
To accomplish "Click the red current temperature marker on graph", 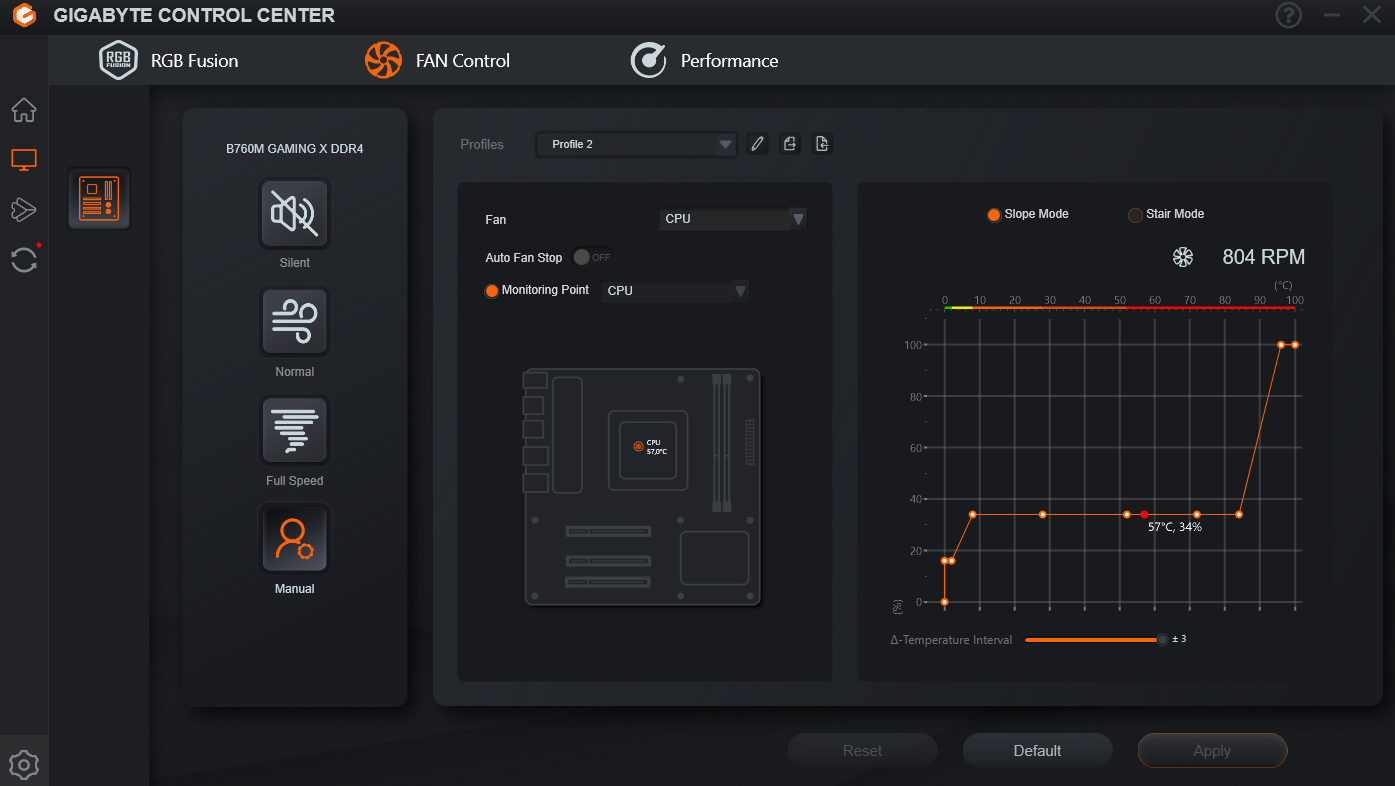I will (1144, 515).
